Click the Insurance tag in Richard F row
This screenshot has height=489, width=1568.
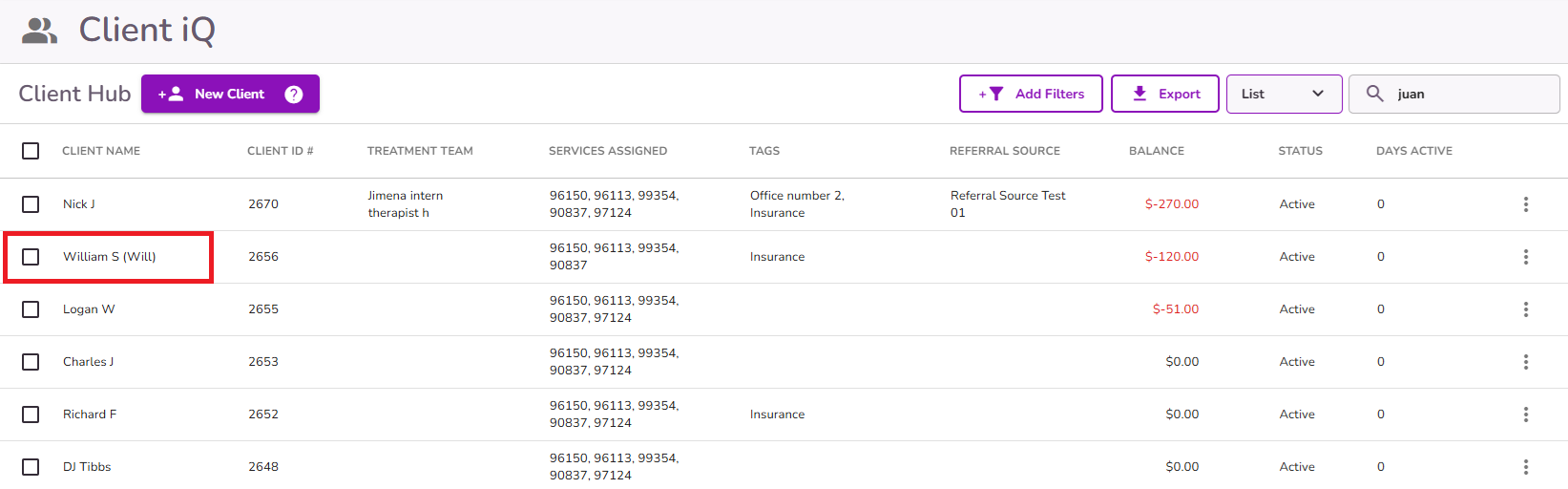pos(777,415)
